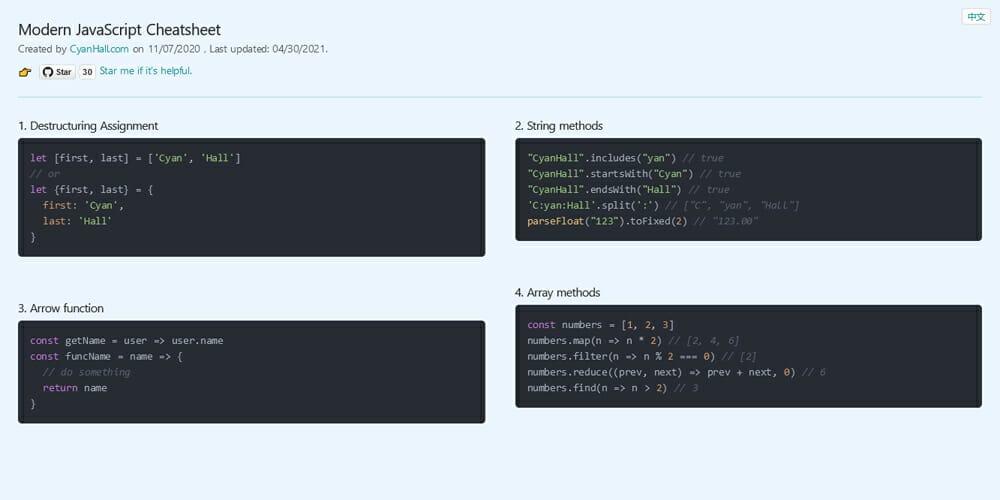This screenshot has width=1000, height=500.
Task: Select the heading '4. Array methods'
Action: 557,293
